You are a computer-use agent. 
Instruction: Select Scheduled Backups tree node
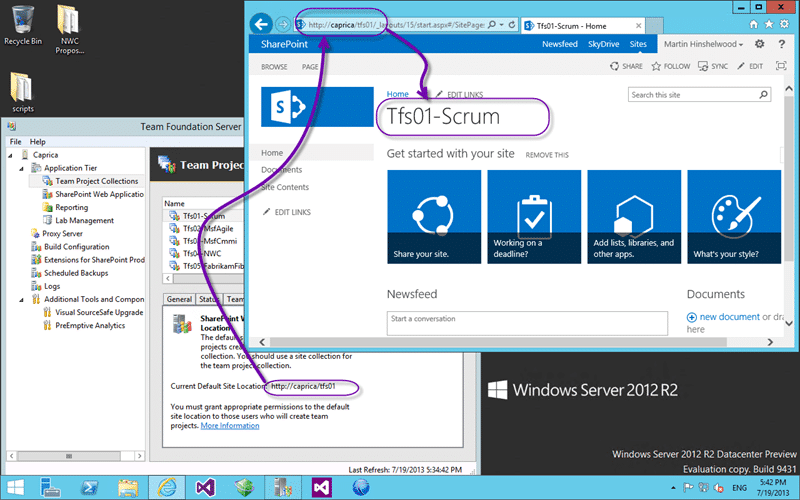pyautogui.click(x=70, y=273)
